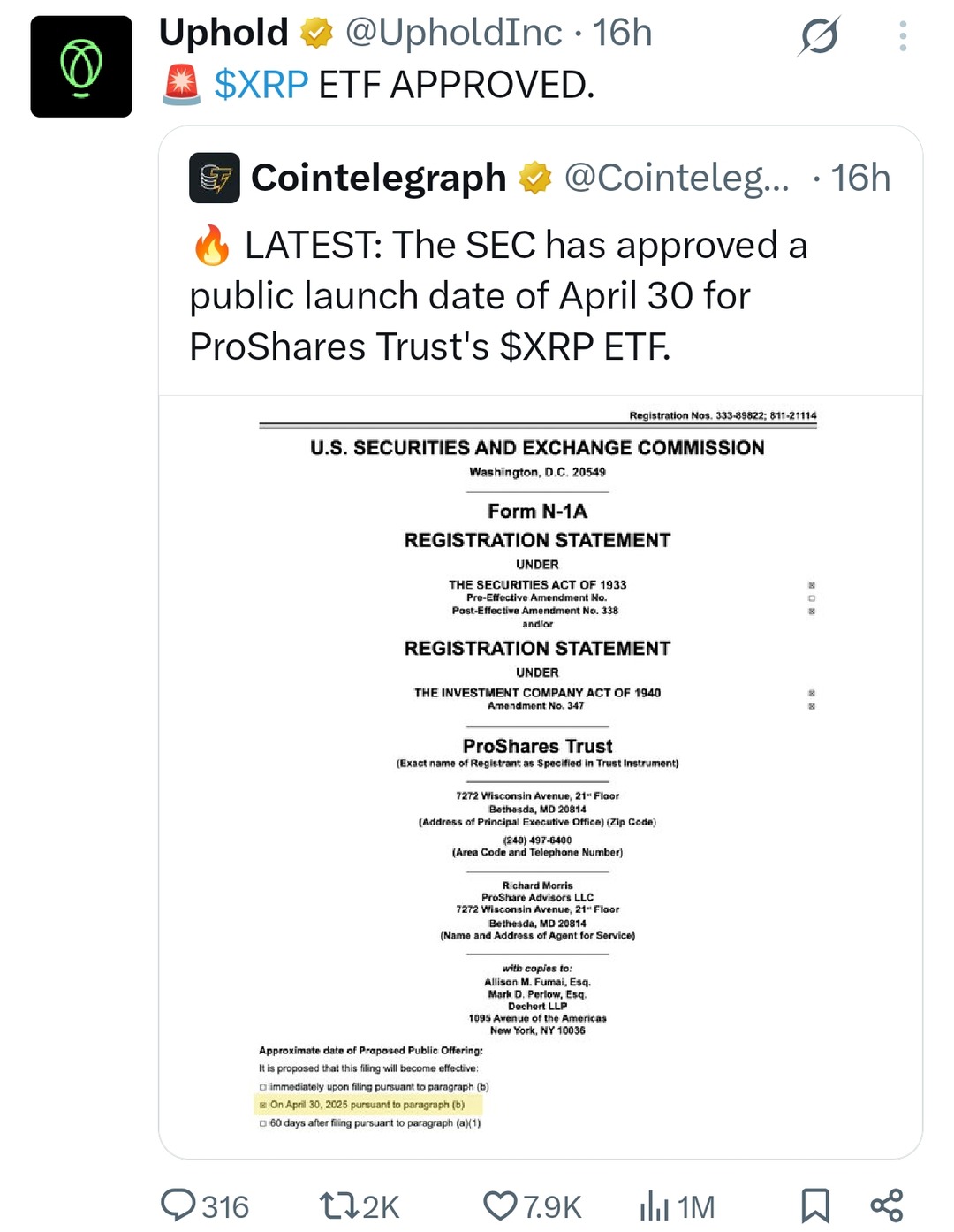The width and height of the screenshot is (954, 1232).
Task: Click Uphold's gold verified badge
Action: pos(316,34)
